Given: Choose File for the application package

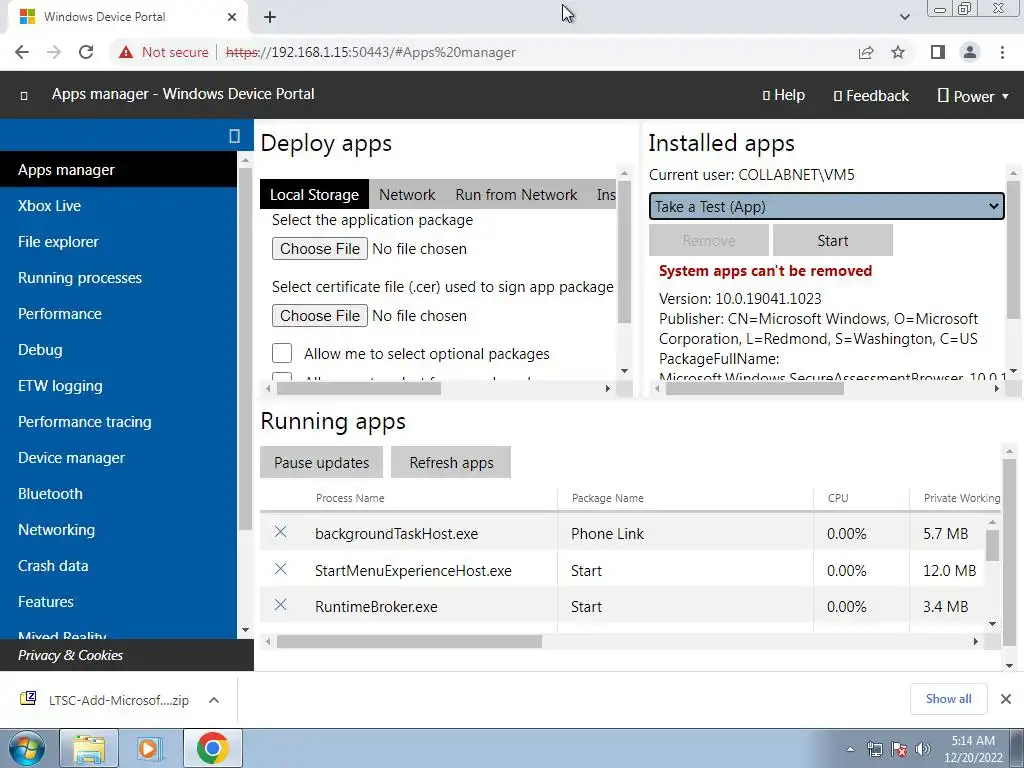Looking at the screenshot, I should [320, 249].
